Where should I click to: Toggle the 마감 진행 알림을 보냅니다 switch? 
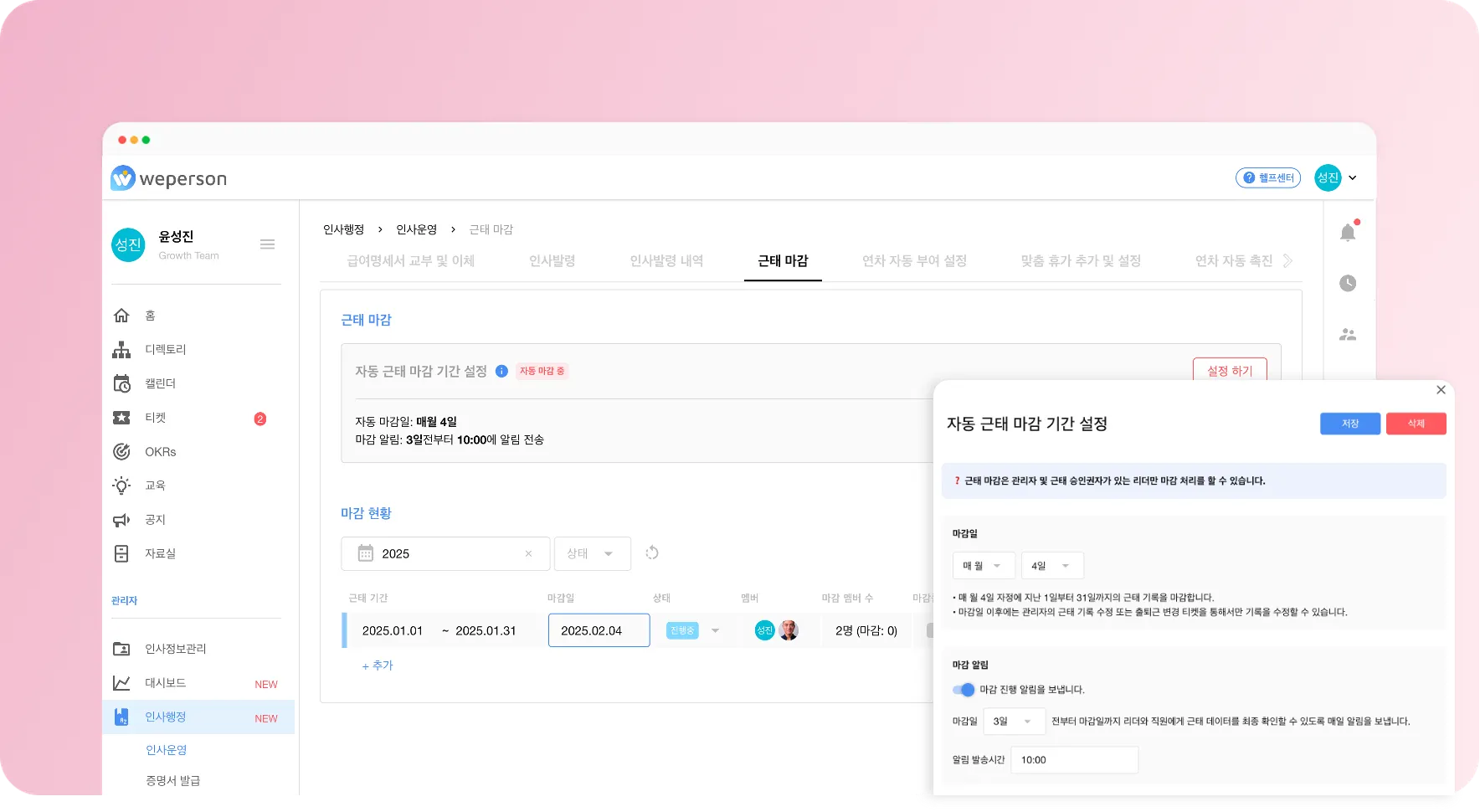click(964, 690)
